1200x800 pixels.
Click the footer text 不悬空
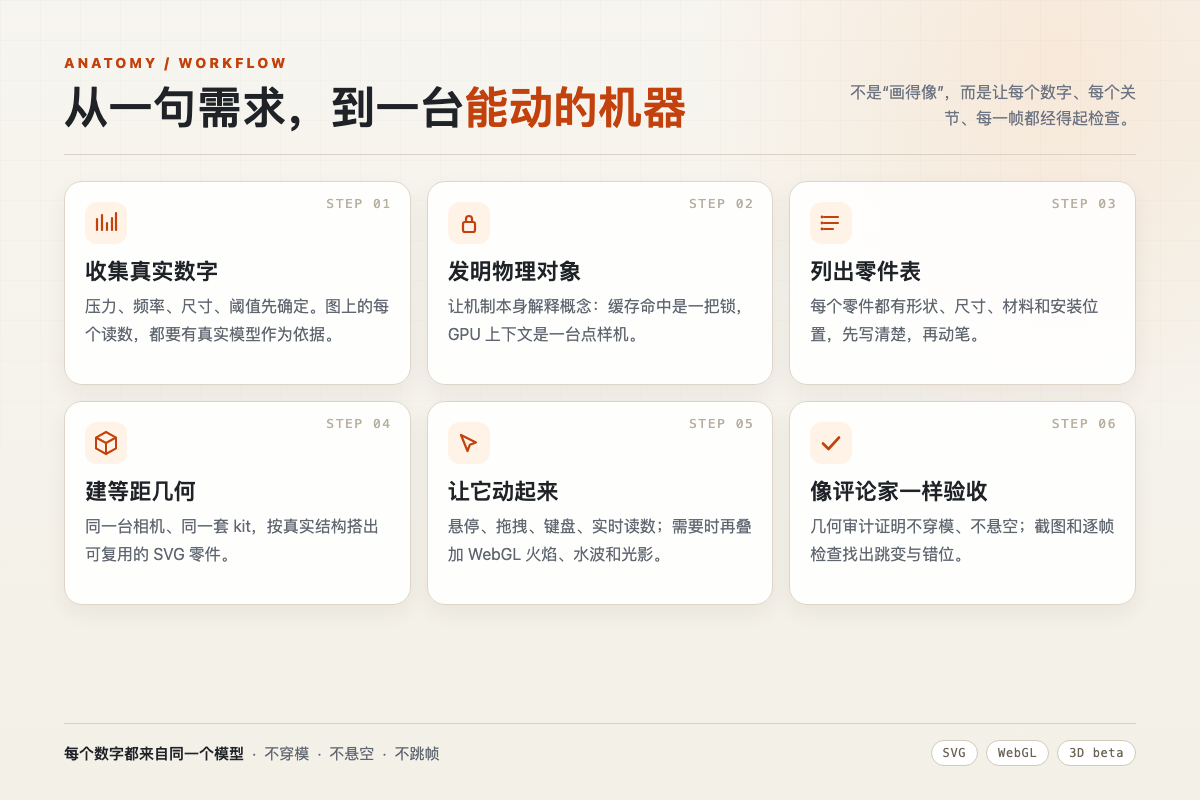[352, 754]
